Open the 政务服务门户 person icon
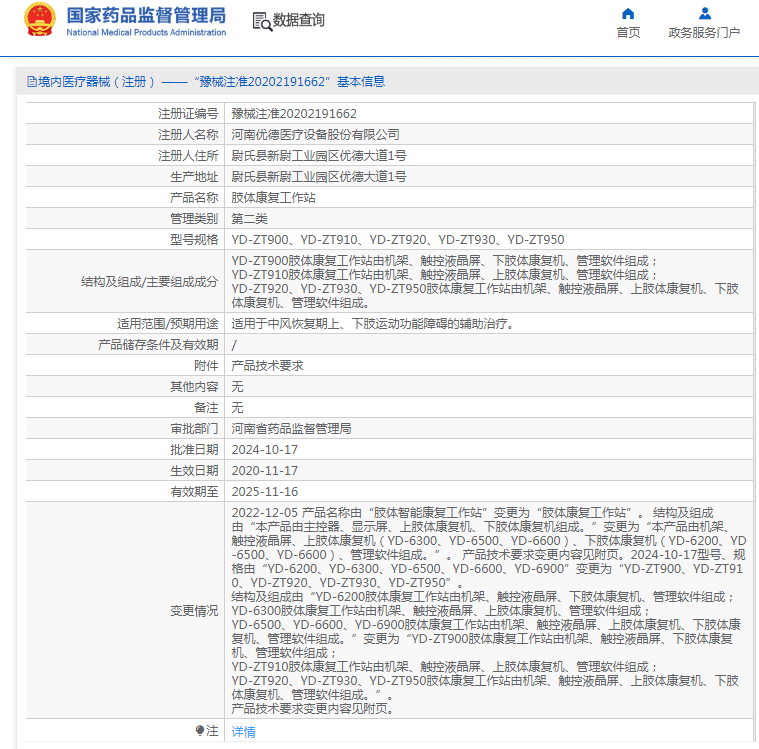The height and width of the screenshot is (749, 759). coord(705,14)
